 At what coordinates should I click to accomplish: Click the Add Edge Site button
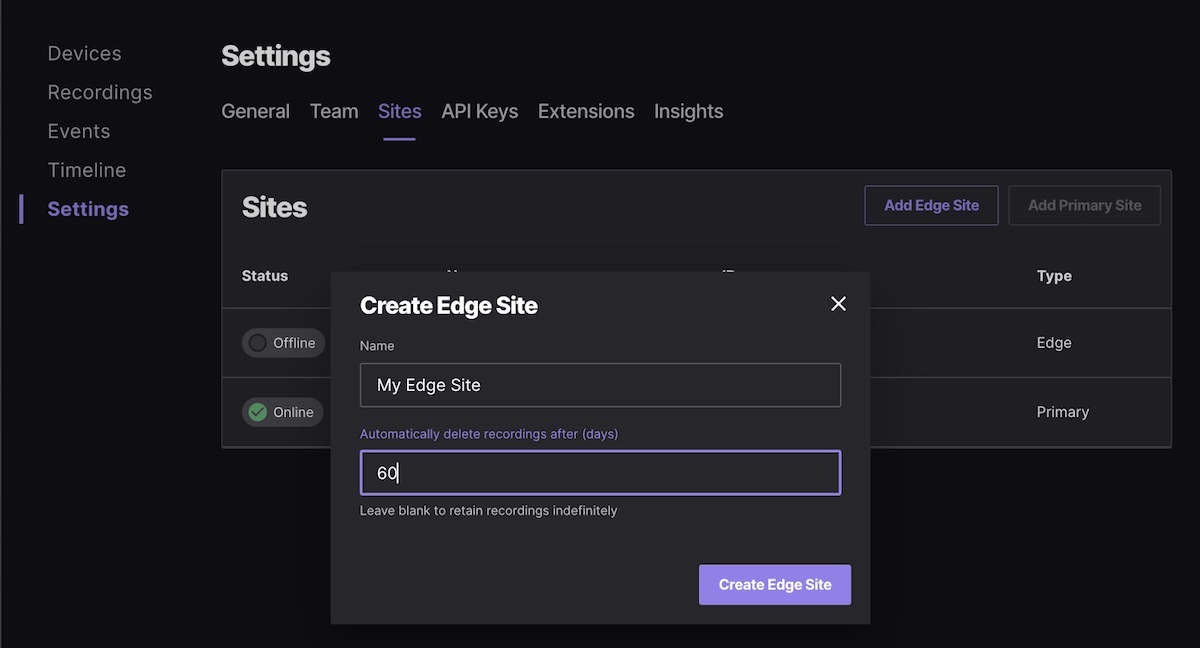931,205
